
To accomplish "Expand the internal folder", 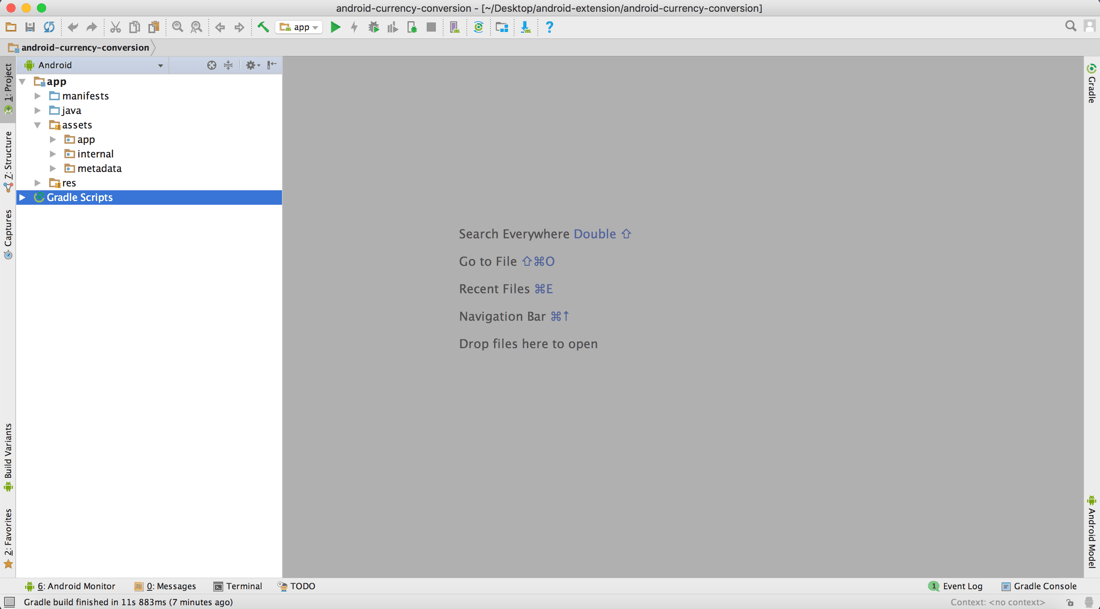I will click(53, 154).
